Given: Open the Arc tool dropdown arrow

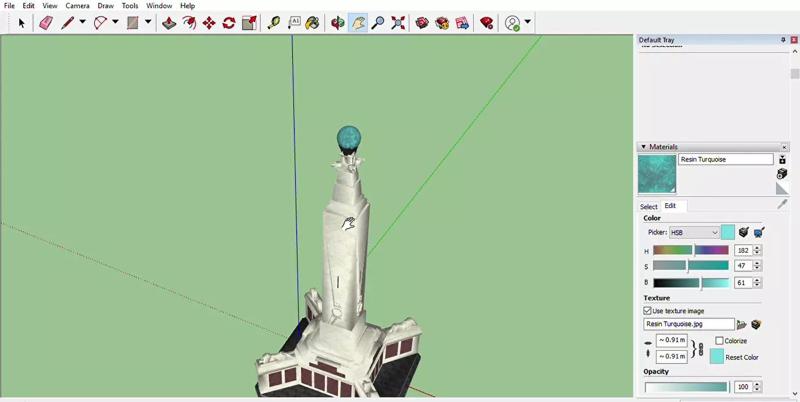Looking at the screenshot, I should (115, 22).
